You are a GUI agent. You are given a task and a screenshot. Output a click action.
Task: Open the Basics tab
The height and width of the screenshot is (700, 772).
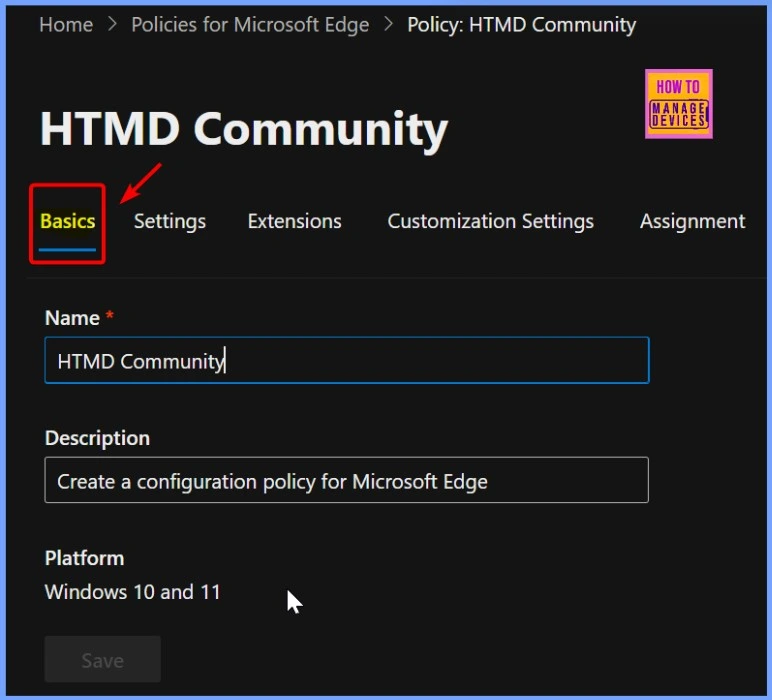(x=68, y=222)
